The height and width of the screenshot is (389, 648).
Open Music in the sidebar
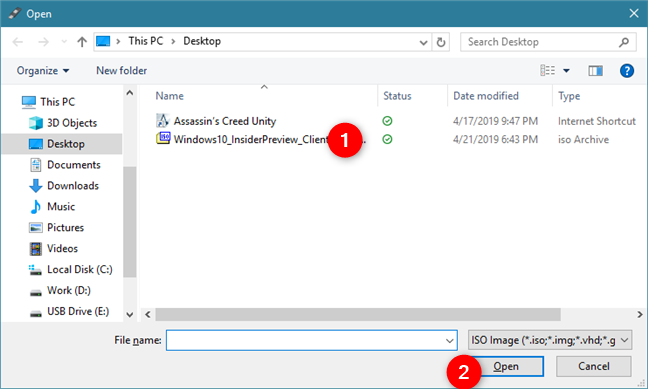click(x=52, y=206)
